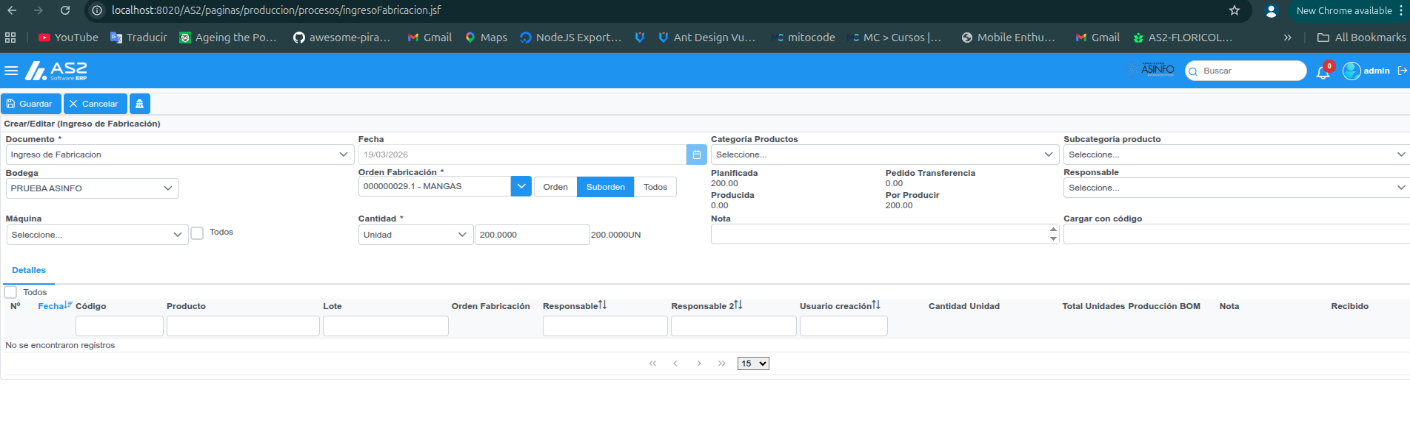
Task: Expand the Categoría Productos dropdown
Action: pyautogui.click(x=885, y=155)
